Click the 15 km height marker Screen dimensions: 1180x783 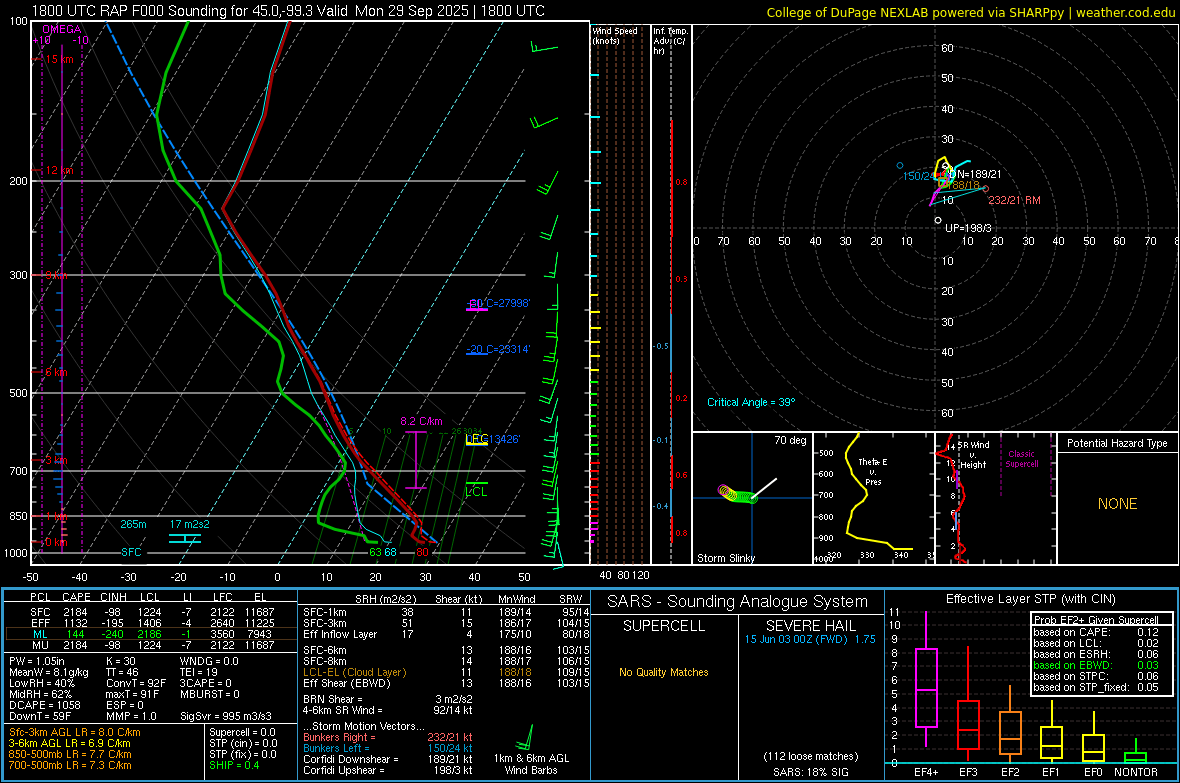pos(58,59)
